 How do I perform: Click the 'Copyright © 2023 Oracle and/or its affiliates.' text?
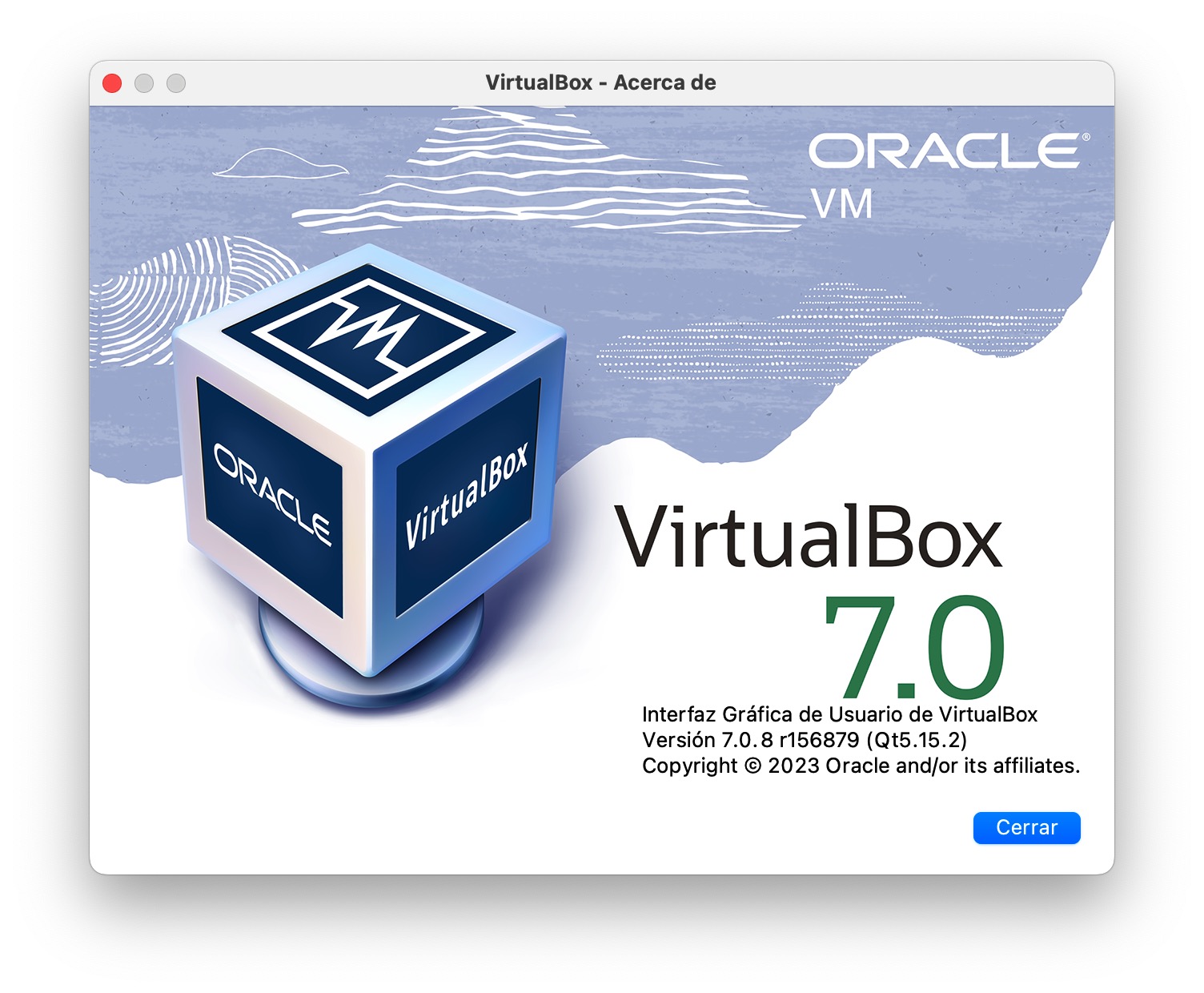tap(861, 766)
